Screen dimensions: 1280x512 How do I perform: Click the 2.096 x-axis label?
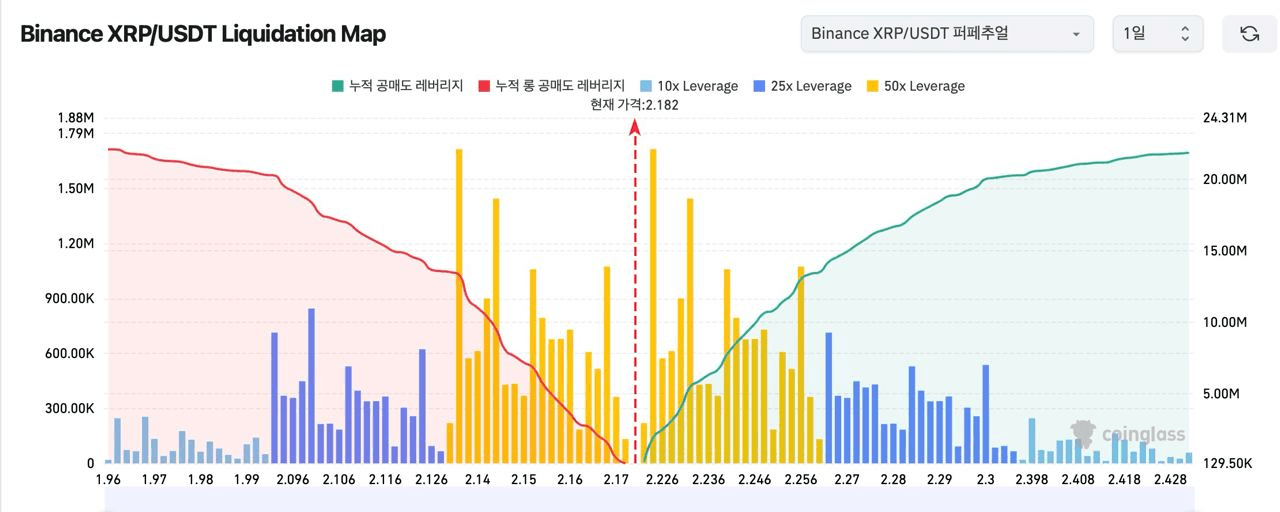pos(292,480)
